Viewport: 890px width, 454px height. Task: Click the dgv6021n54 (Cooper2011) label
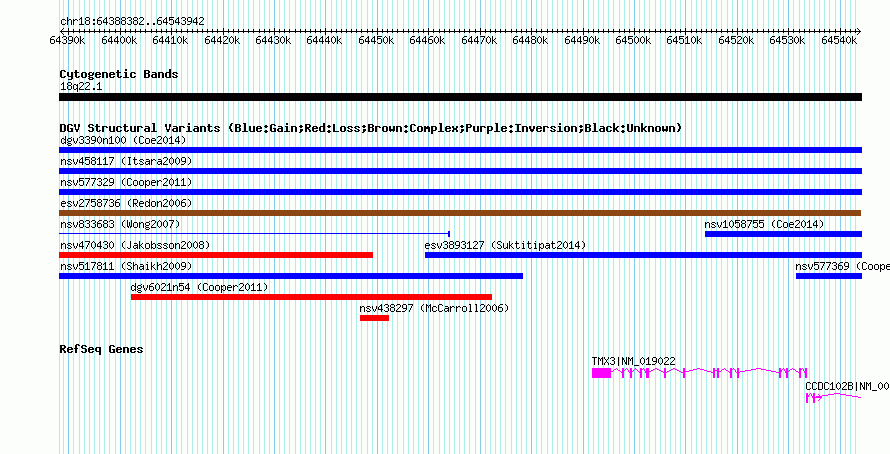[199, 287]
